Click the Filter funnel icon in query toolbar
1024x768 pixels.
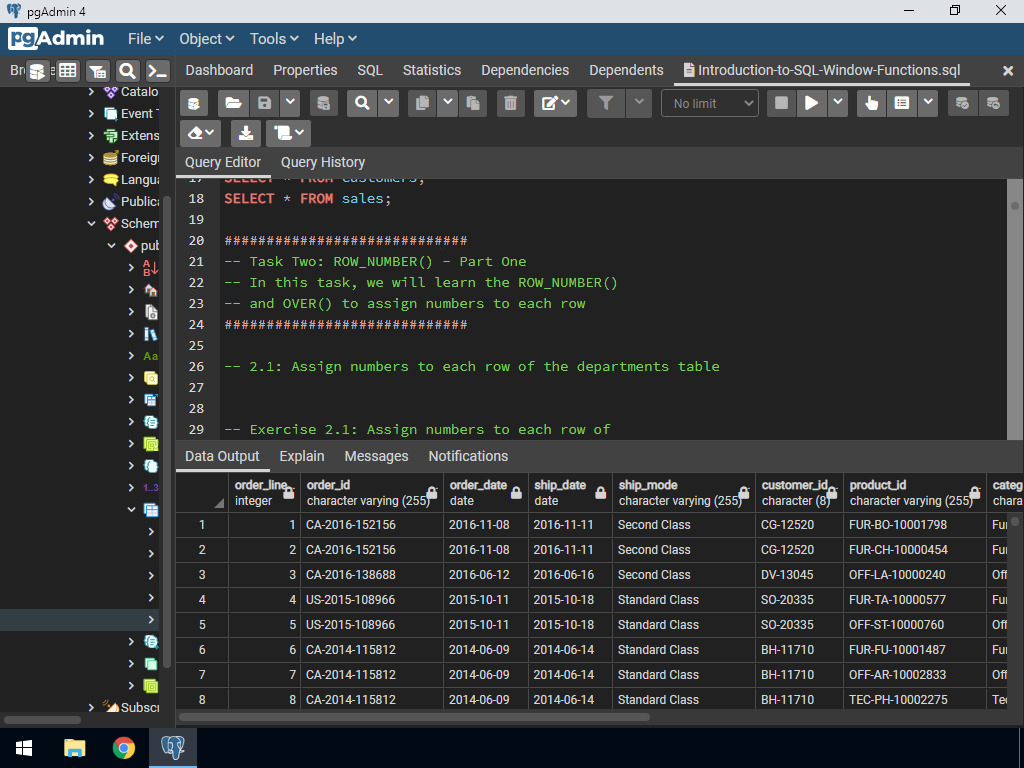click(x=606, y=103)
